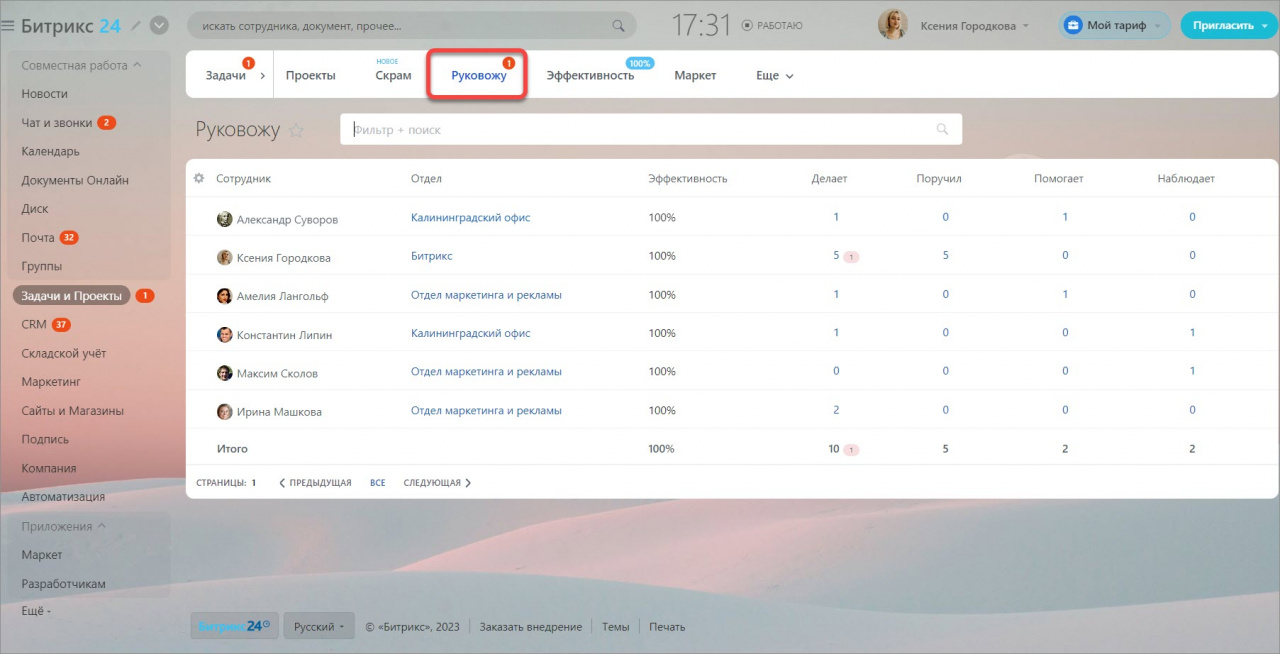Viewport: 1280px width, 654px height.
Task: Click magnifier icon in filter field
Action: click(942, 129)
